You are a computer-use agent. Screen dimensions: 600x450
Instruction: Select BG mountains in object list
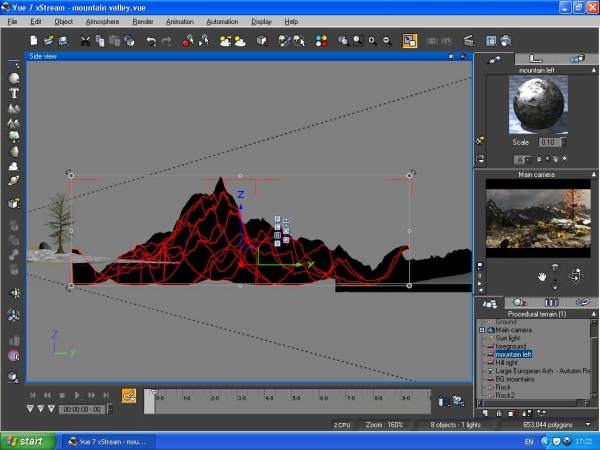coord(515,379)
